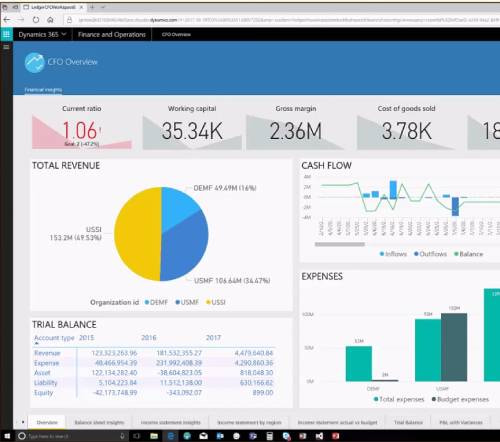The height and width of the screenshot is (442, 500).
Task: Open the Windows Start menu
Action: pos(7,436)
